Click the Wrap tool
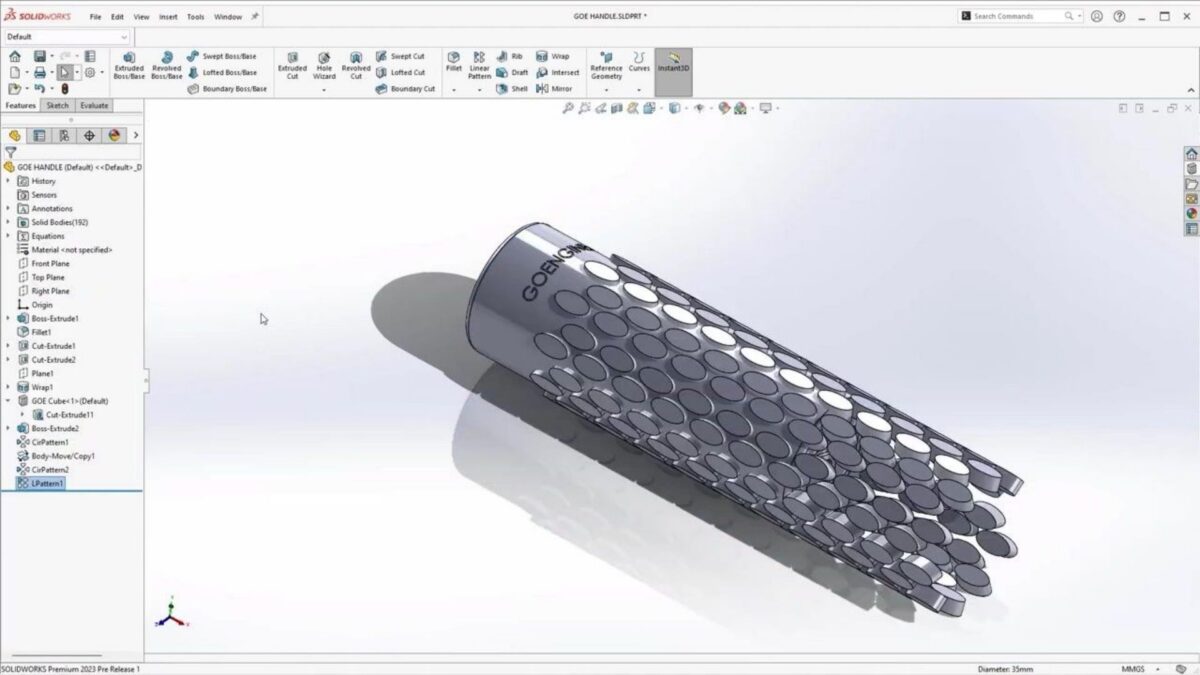 point(553,56)
